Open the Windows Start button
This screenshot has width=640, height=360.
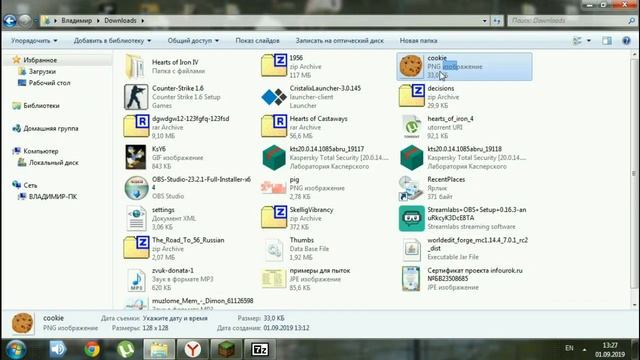coord(16,350)
